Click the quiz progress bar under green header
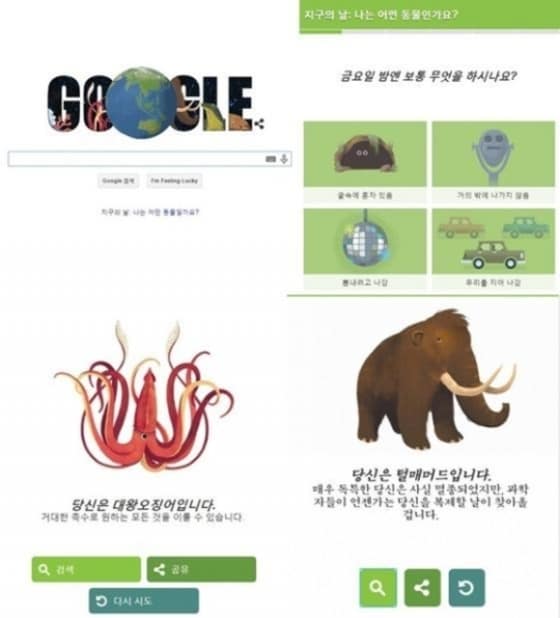This screenshot has height=618, width=560. (429, 32)
